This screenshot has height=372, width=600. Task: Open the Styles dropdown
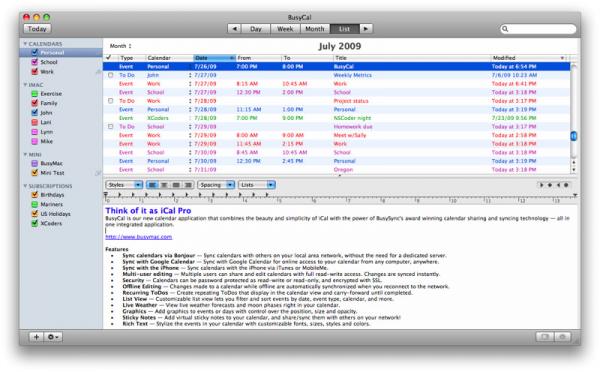point(124,185)
